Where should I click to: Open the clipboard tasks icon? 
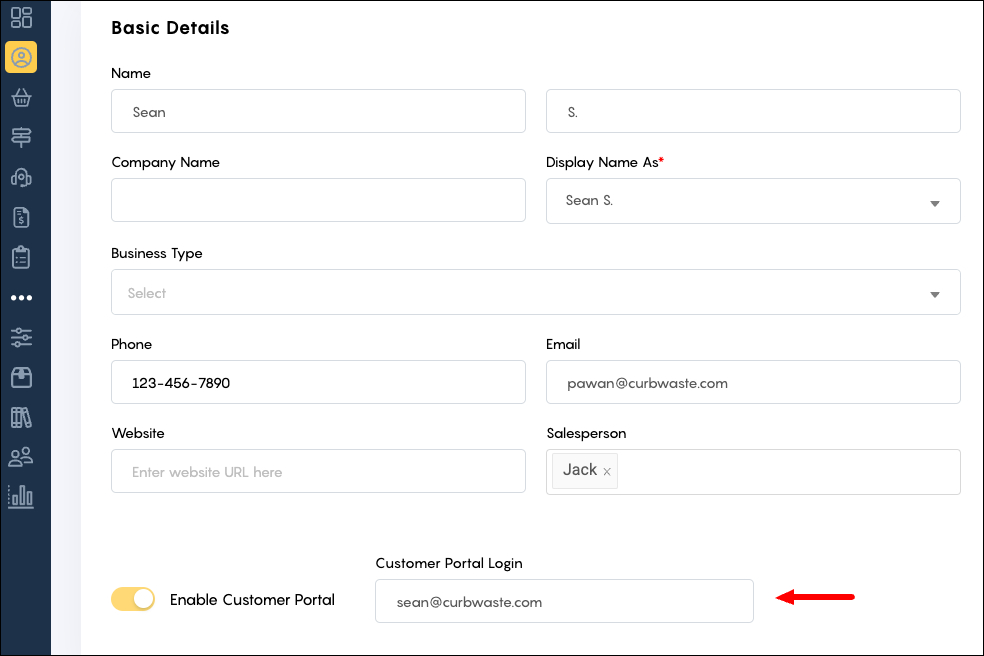tap(22, 257)
